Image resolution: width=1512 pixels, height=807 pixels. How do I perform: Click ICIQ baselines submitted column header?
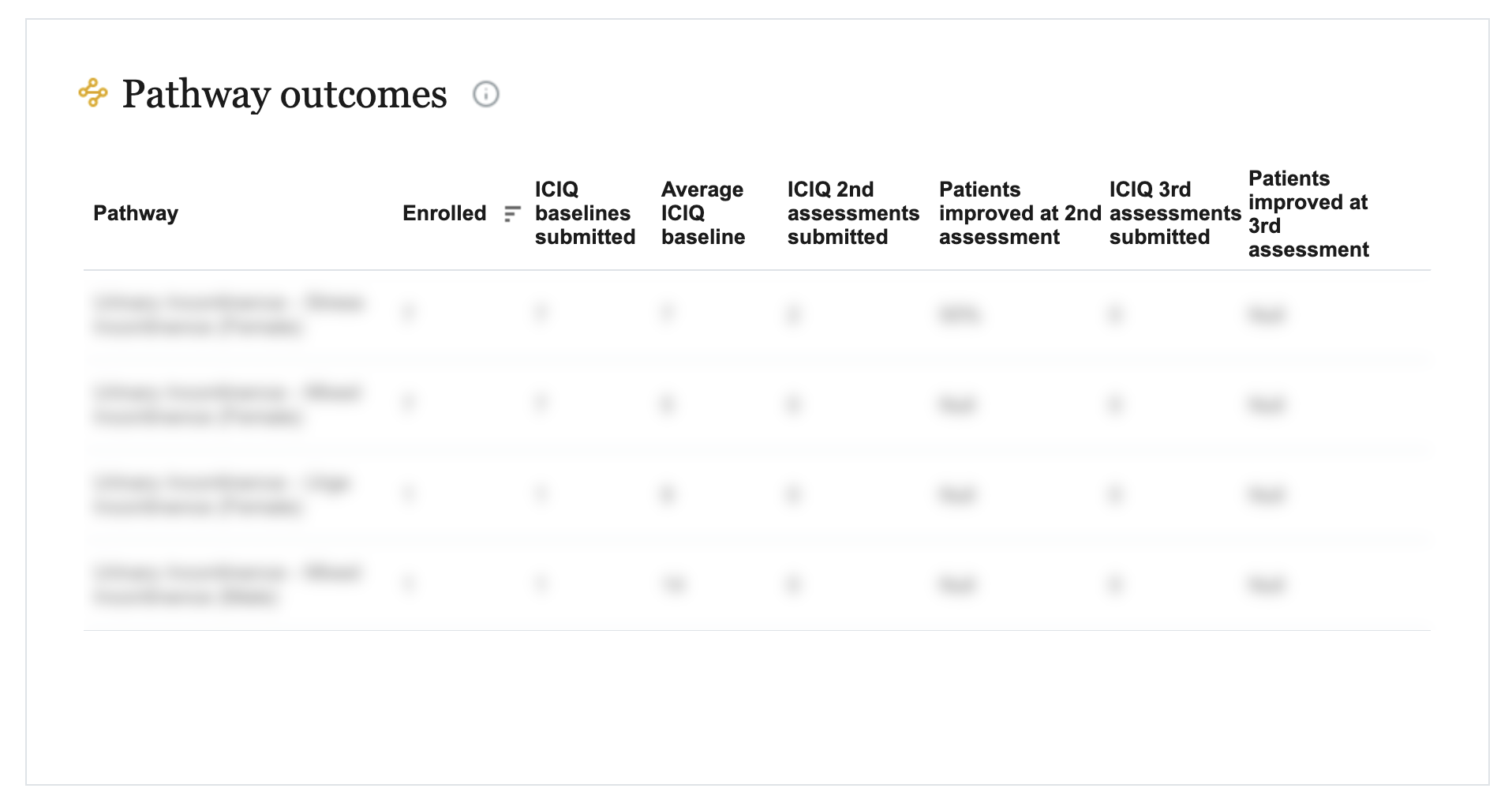[x=585, y=213]
